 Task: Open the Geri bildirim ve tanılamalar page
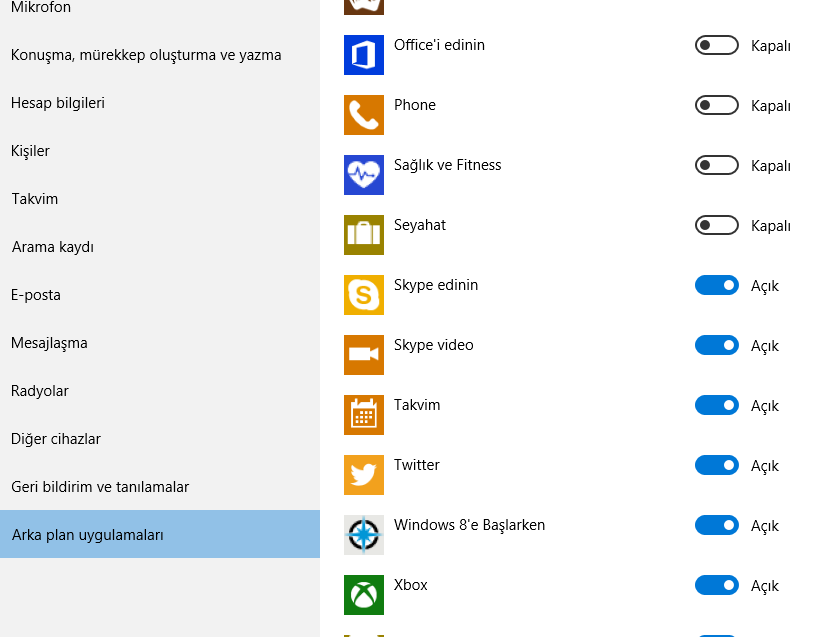point(110,487)
